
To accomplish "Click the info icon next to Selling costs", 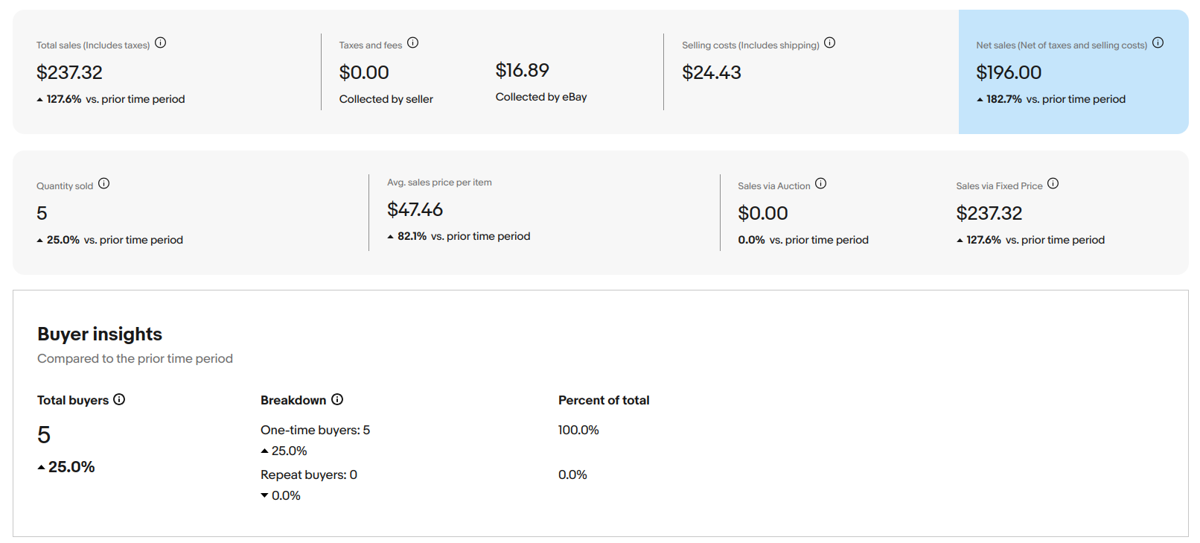I will pos(830,43).
